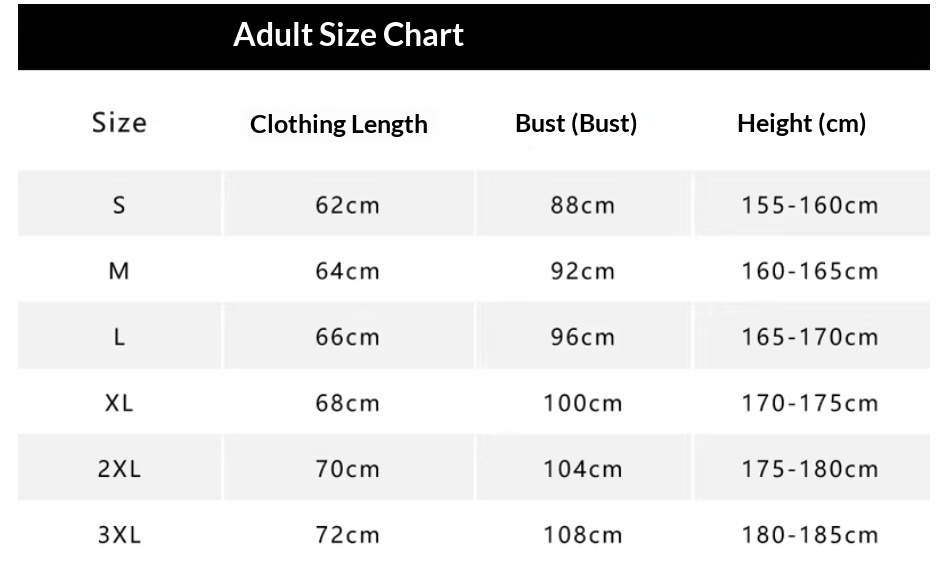Click the 155-160cm height cell

[809, 205]
